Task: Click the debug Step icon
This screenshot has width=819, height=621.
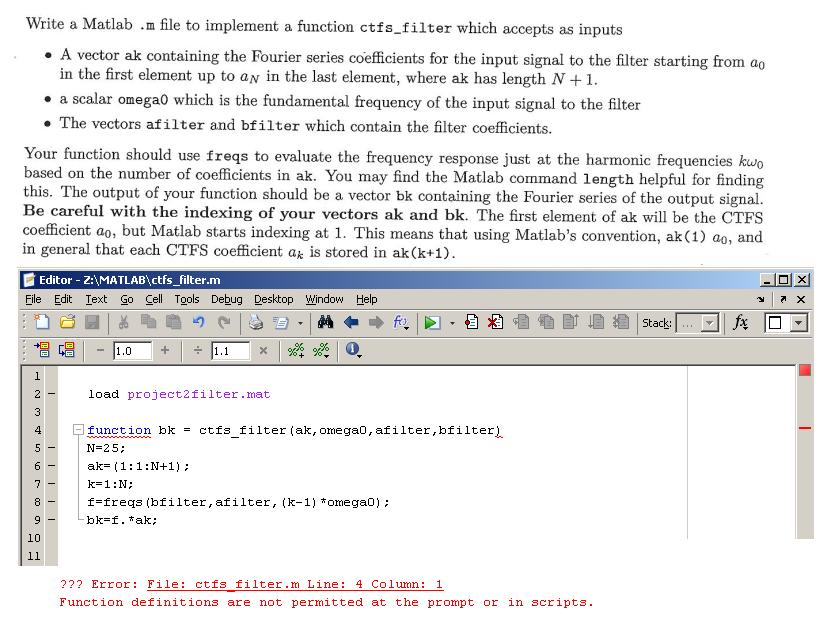Action: pyautogui.click(x=521, y=322)
